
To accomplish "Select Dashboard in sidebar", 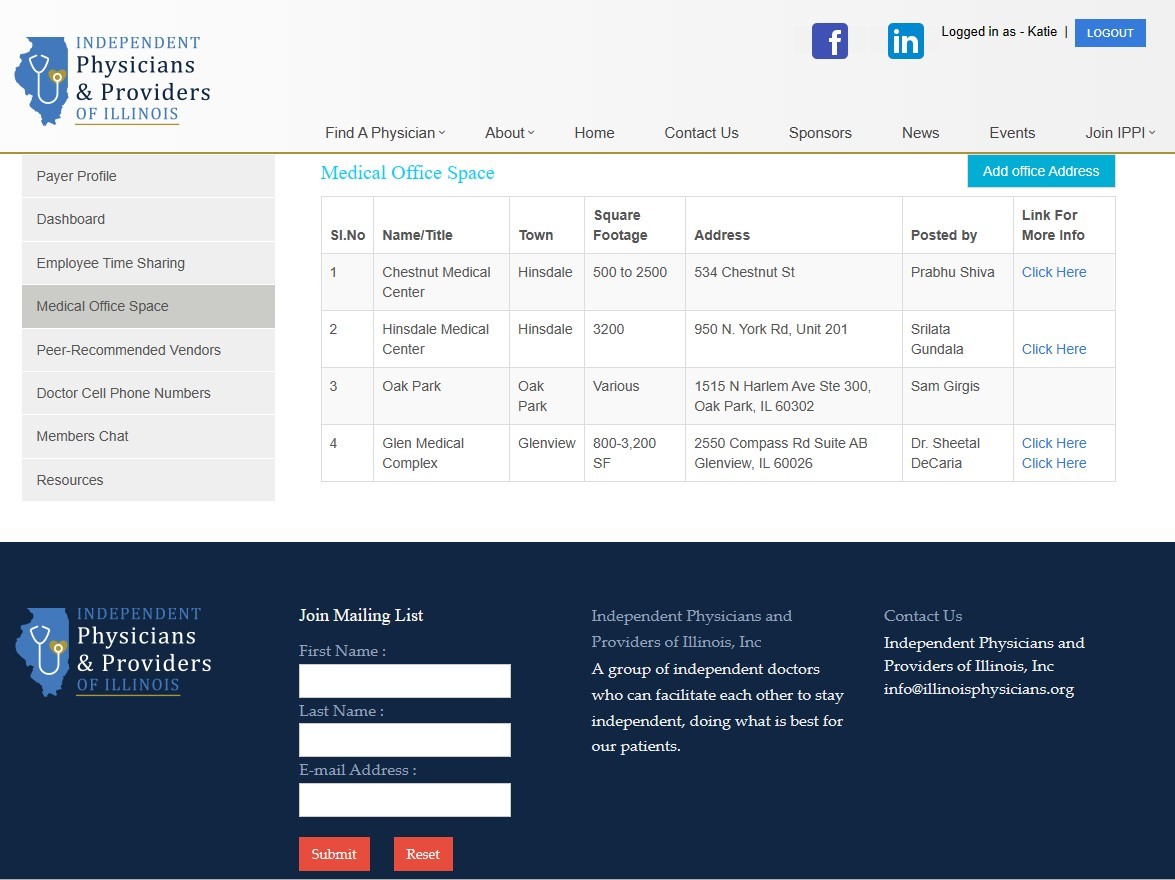I will pos(148,220).
